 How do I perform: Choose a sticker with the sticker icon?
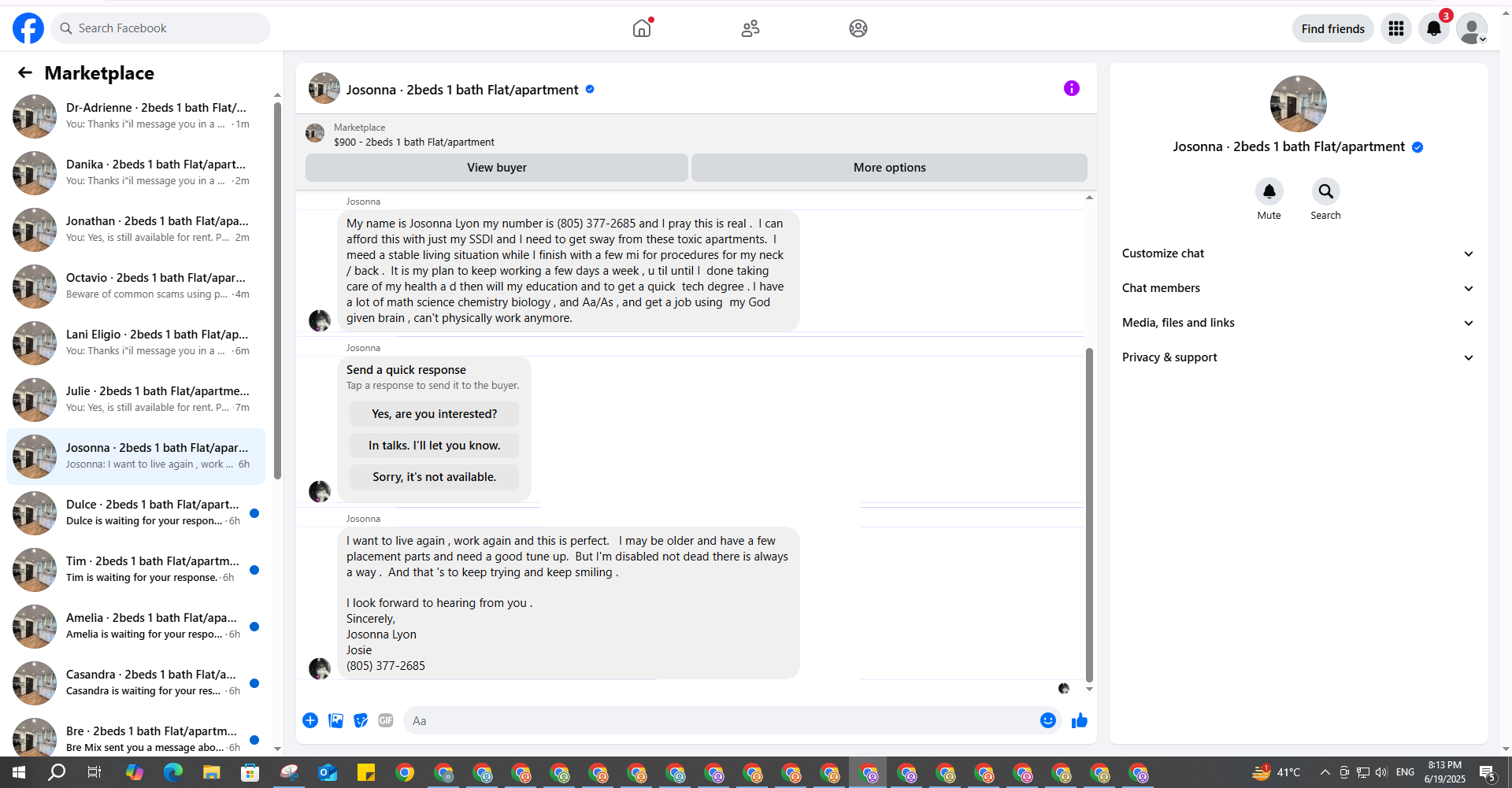pos(361,720)
